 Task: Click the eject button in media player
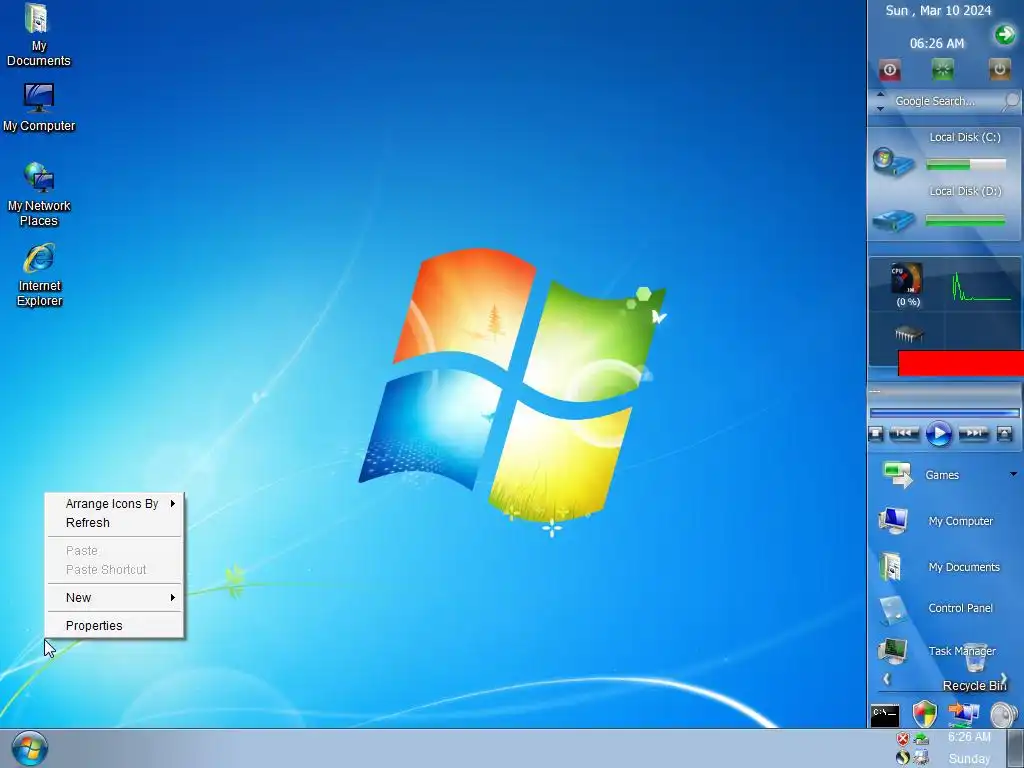tap(1004, 433)
